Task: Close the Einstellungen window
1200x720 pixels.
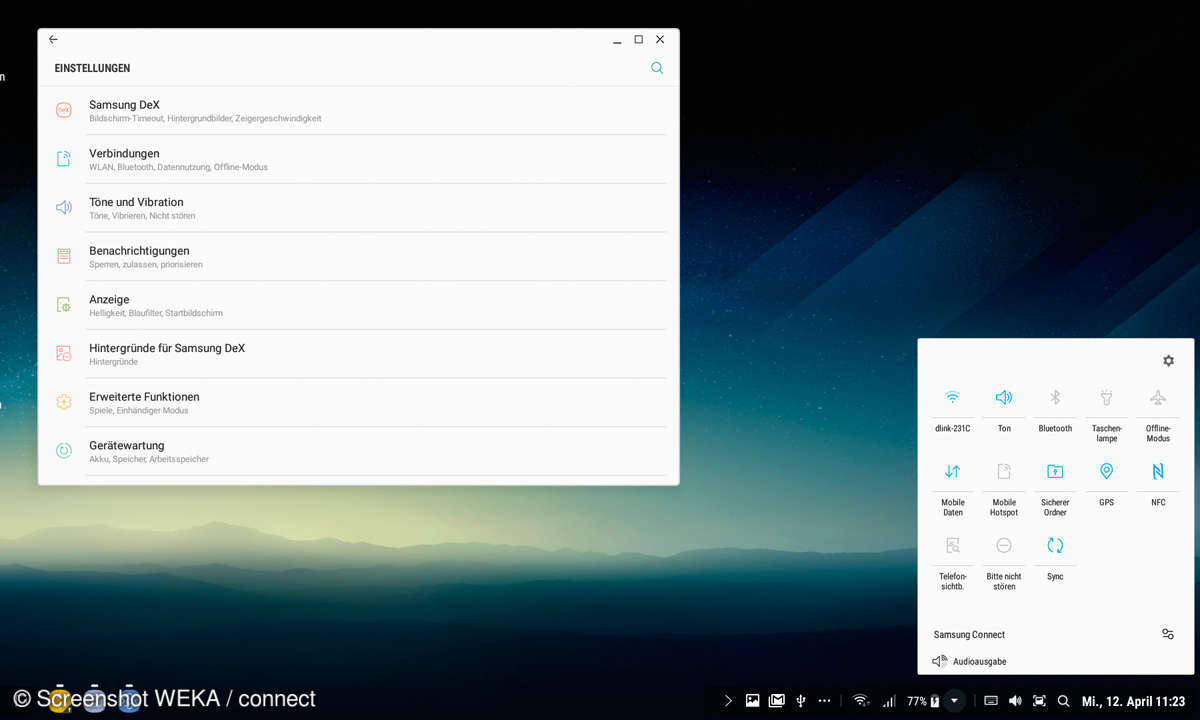Action: pyautogui.click(x=660, y=40)
